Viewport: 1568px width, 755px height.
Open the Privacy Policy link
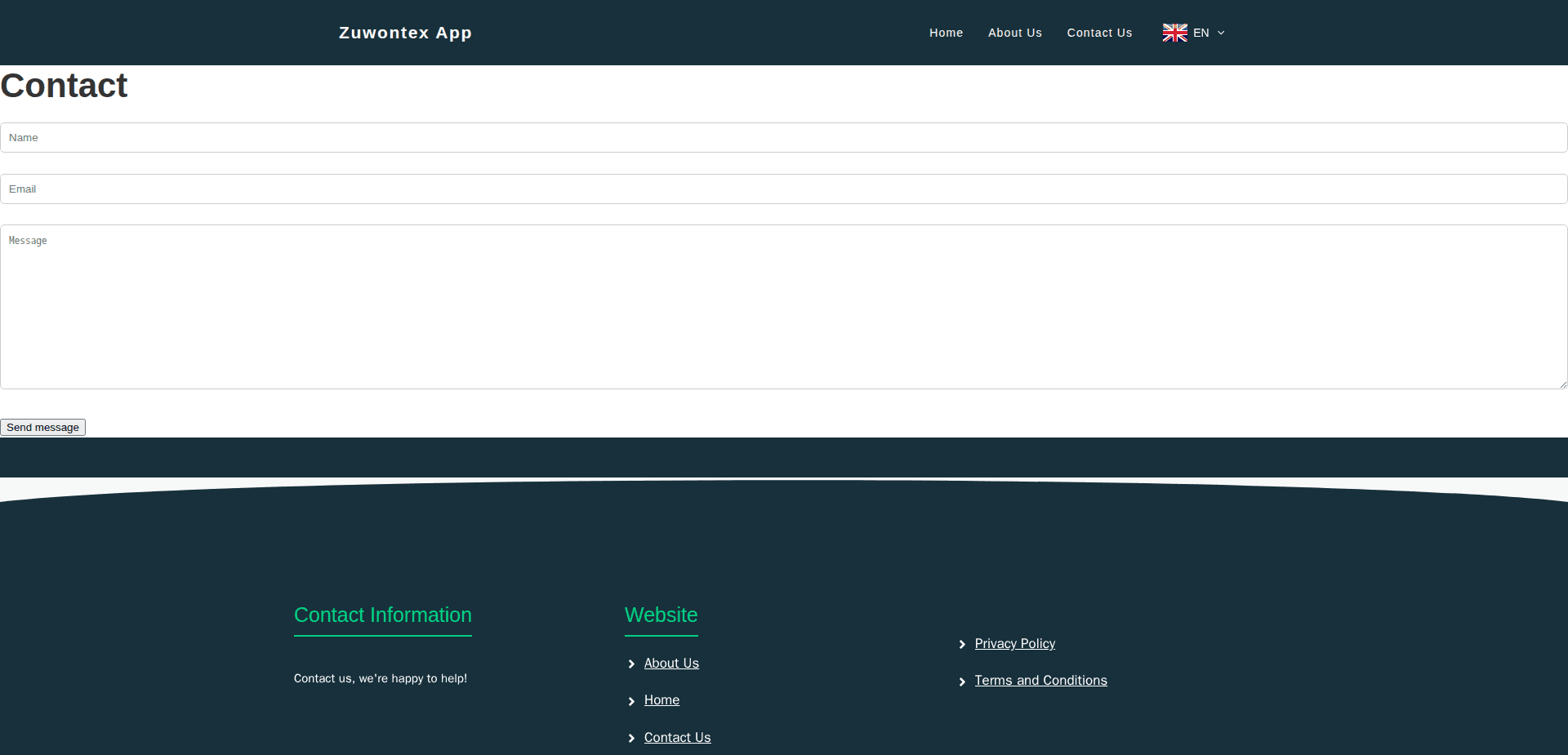pos(1014,644)
